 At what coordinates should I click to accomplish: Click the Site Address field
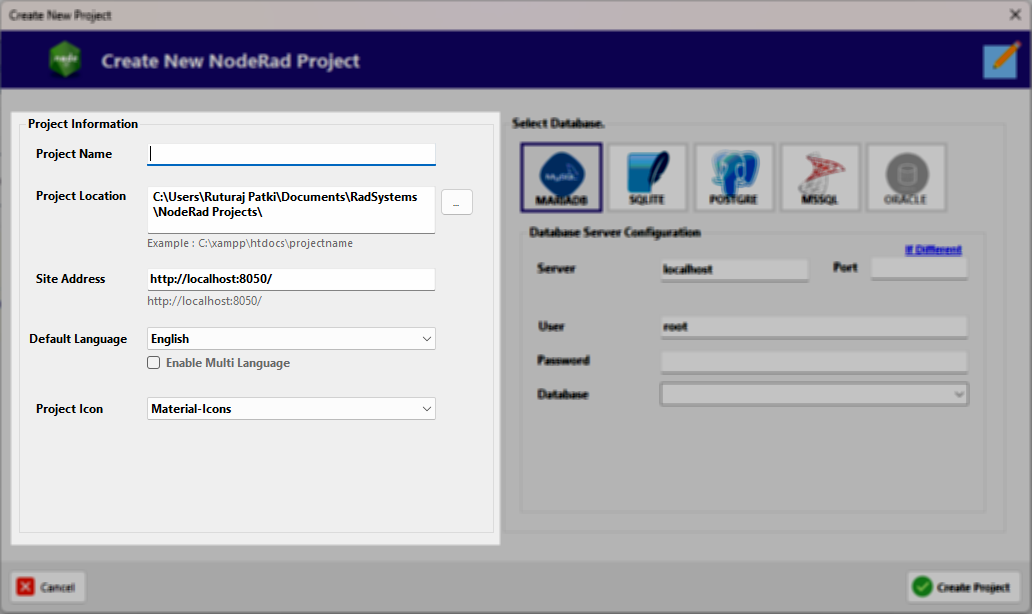tap(291, 279)
